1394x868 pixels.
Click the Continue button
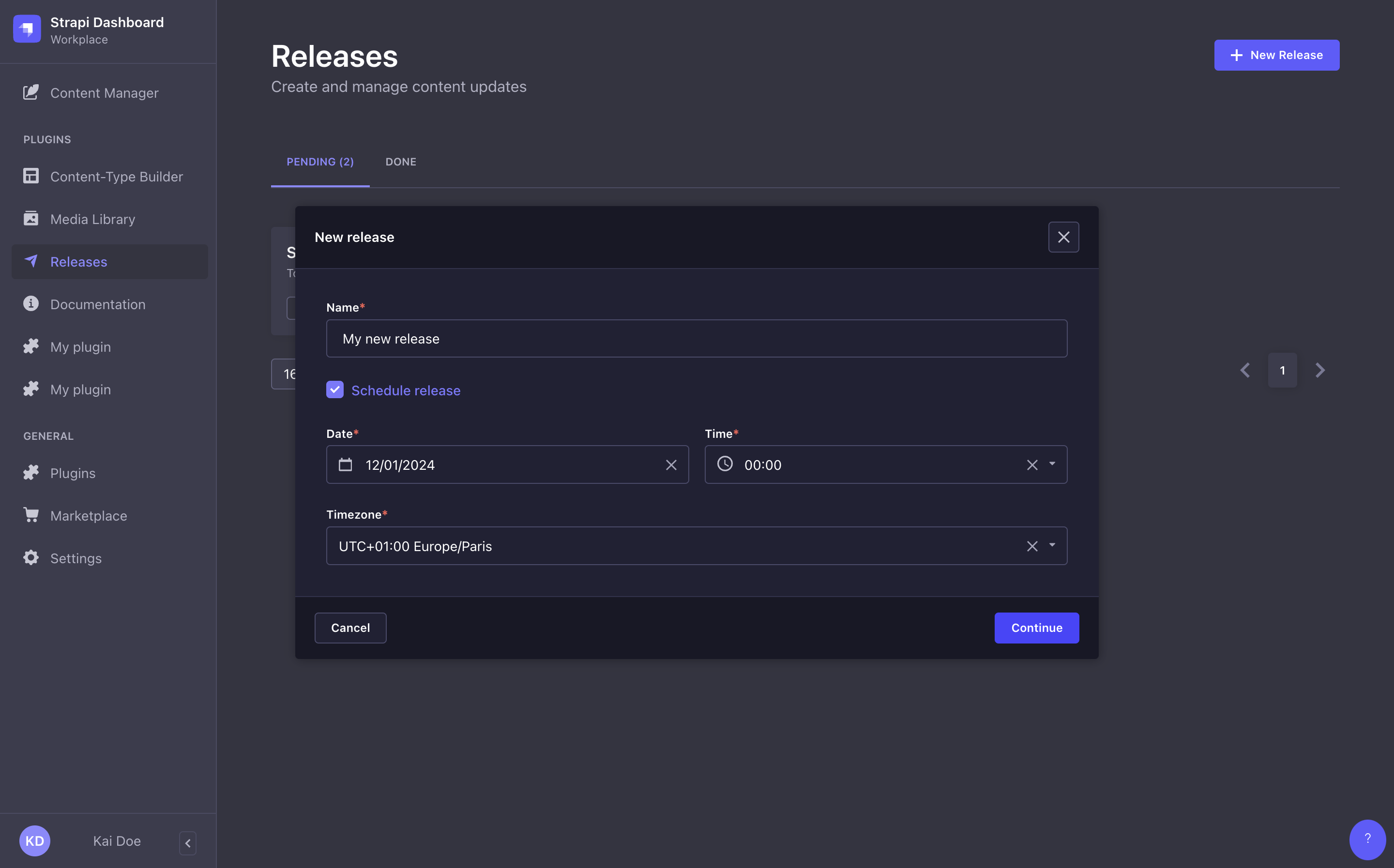1037,628
